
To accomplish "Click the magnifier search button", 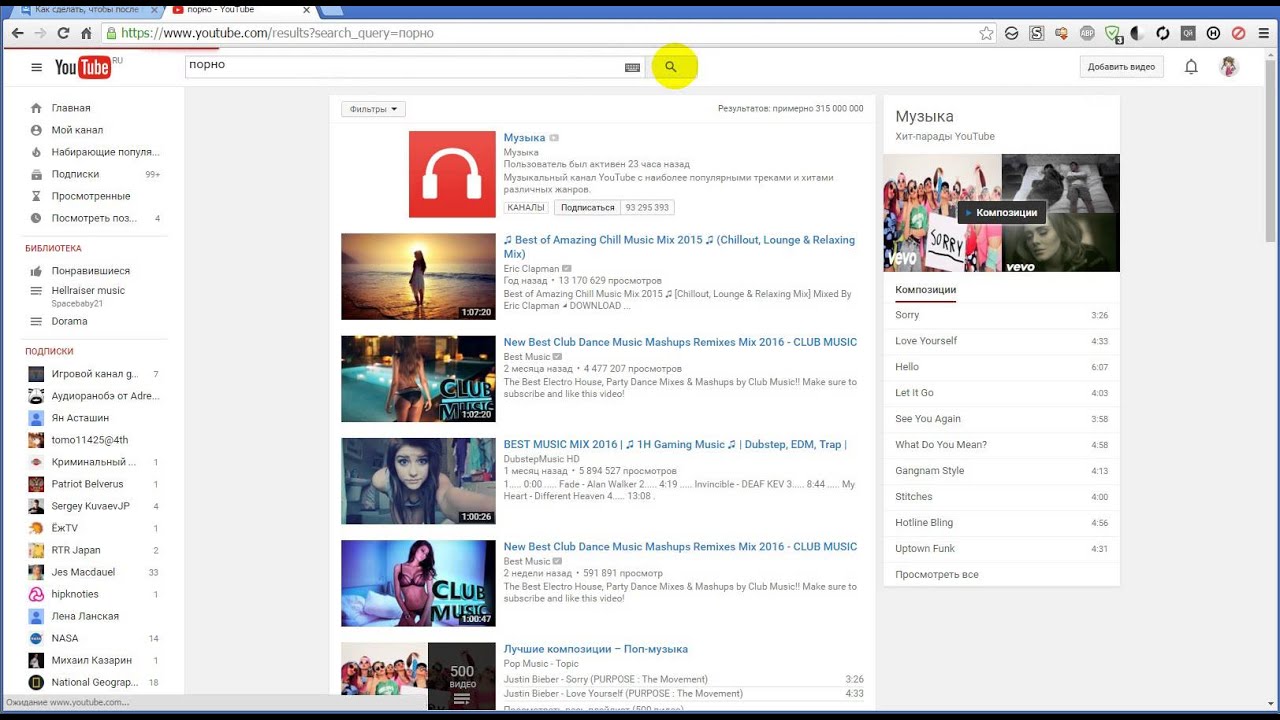I will (x=671, y=67).
